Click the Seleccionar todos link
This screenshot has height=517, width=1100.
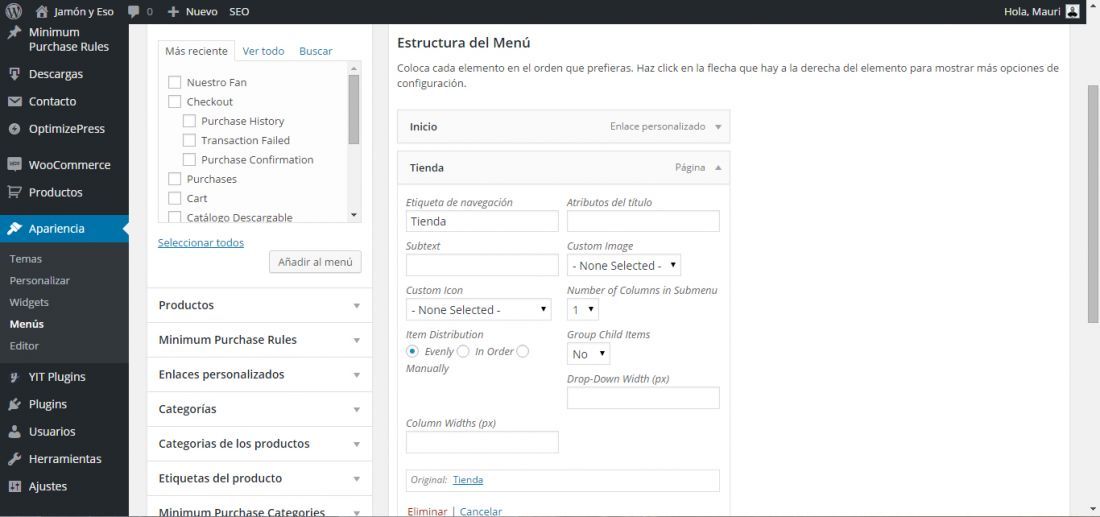(x=201, y=243)
